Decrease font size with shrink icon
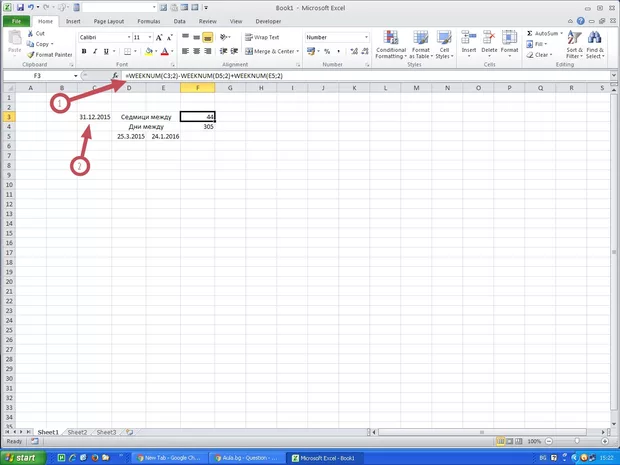Screen dimensions: 620x465 click(170, 38)
